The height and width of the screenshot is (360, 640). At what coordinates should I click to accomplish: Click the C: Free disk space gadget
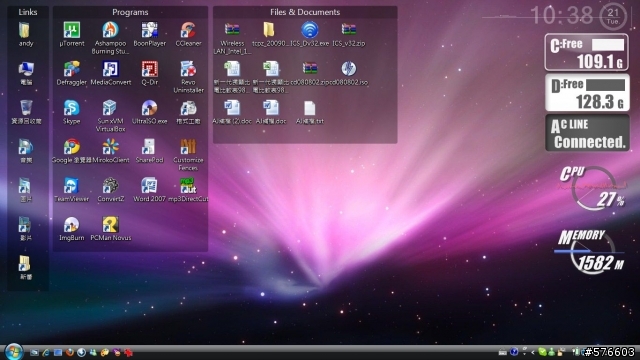[x=587, y=52]
